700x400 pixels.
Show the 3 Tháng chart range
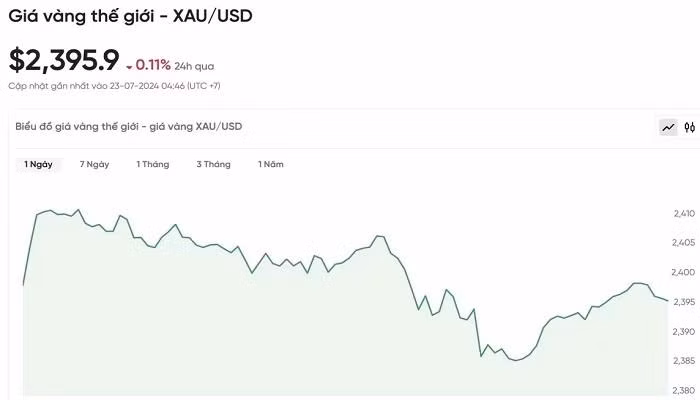(213, 164)
